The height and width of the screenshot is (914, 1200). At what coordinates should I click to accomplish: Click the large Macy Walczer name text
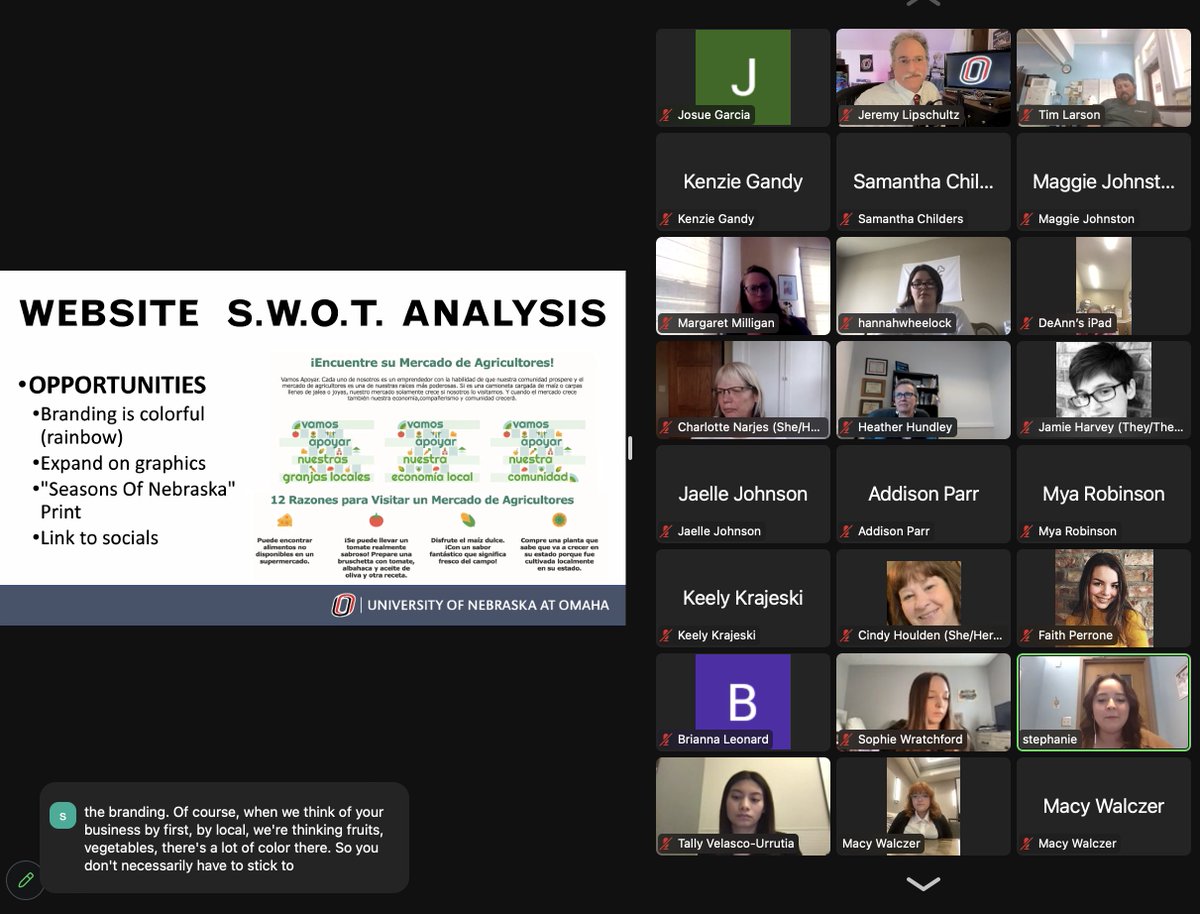coord(1103,805)
